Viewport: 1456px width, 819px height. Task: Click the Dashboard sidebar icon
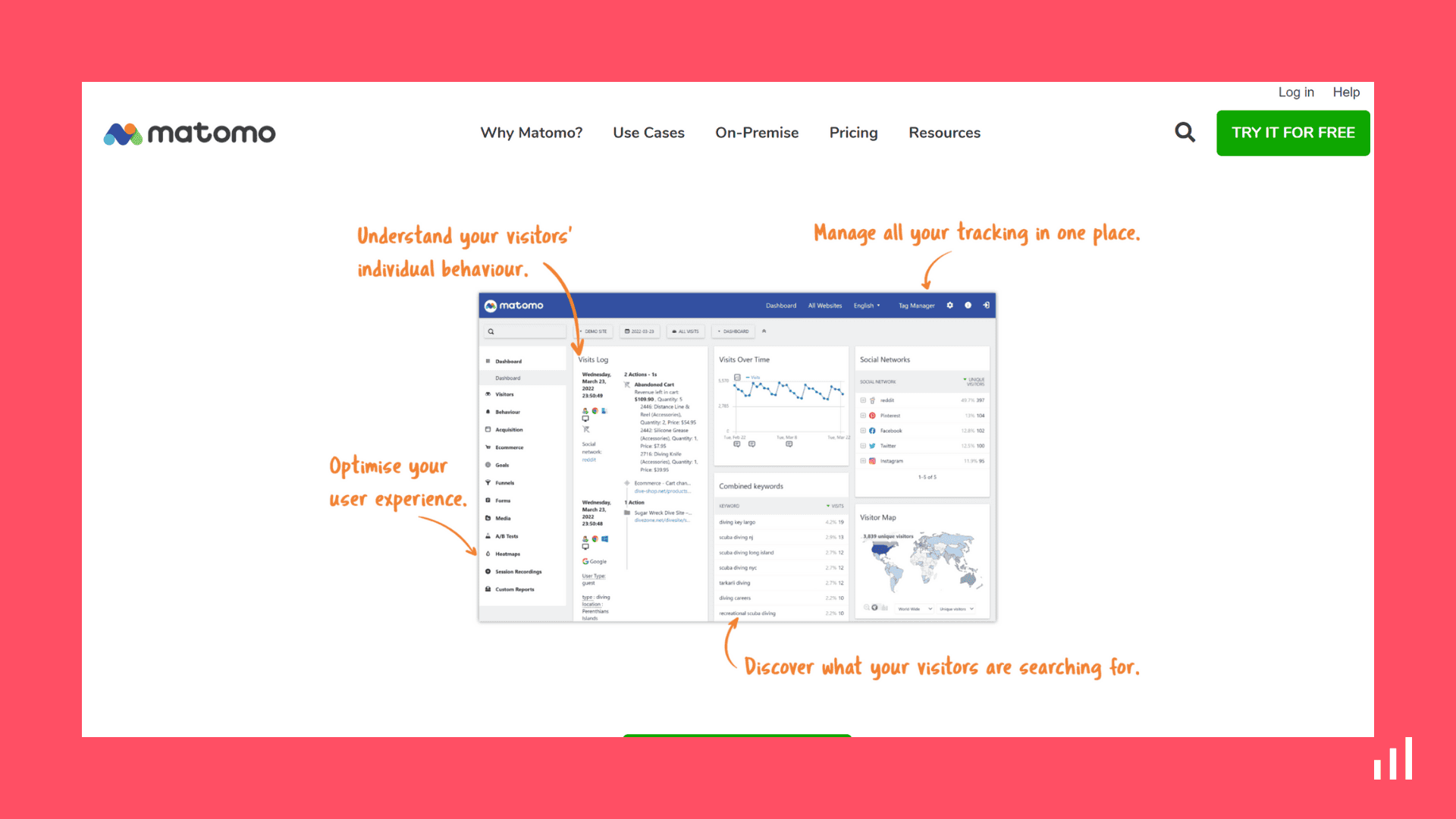click(488, 362)
